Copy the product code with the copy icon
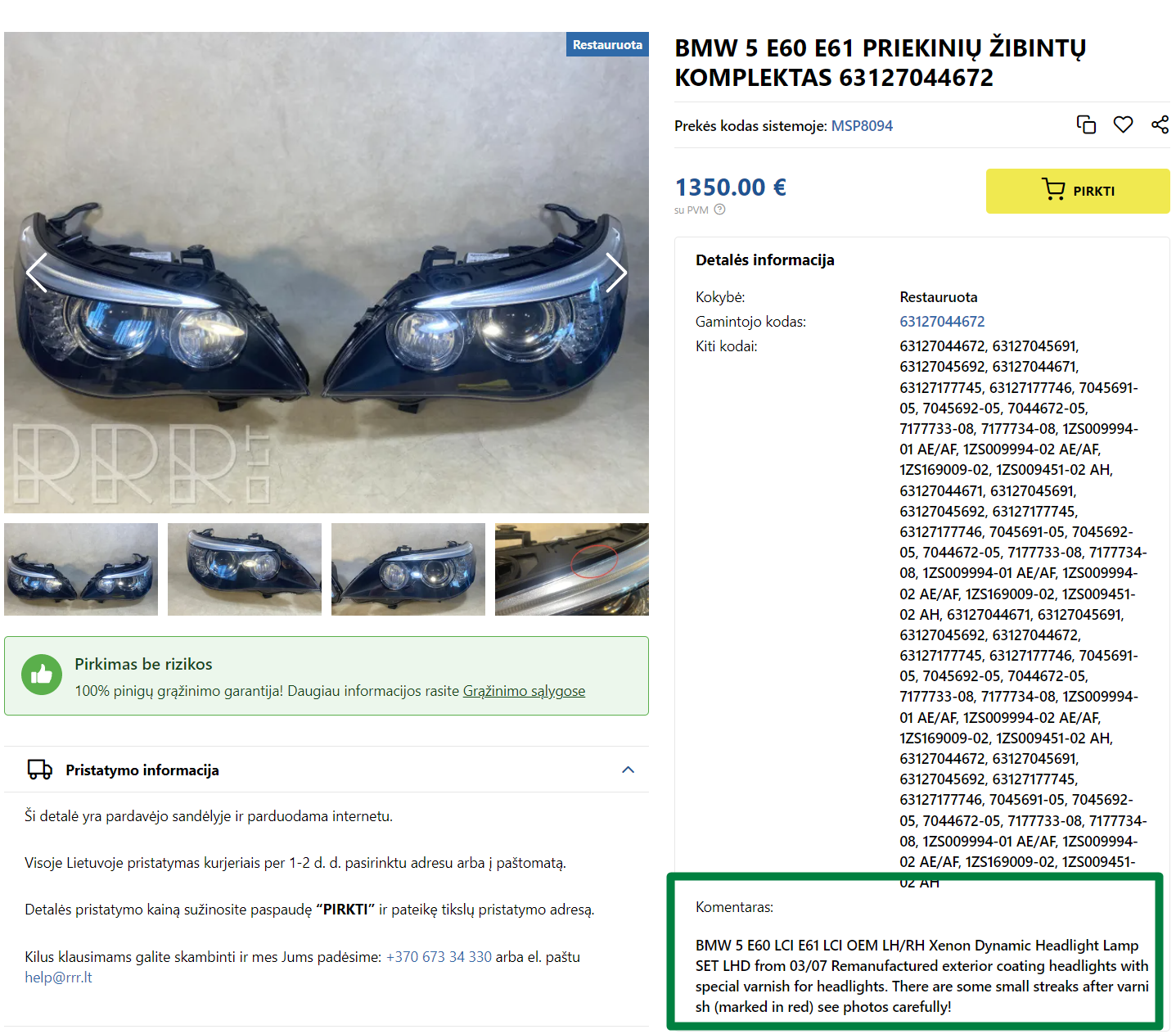1176x1034 pixels. 1086,124
